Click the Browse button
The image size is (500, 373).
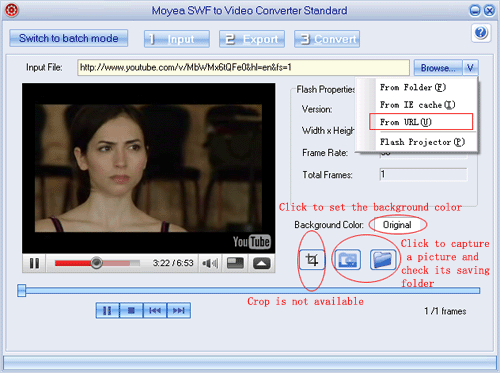click(x=438, y=68)
